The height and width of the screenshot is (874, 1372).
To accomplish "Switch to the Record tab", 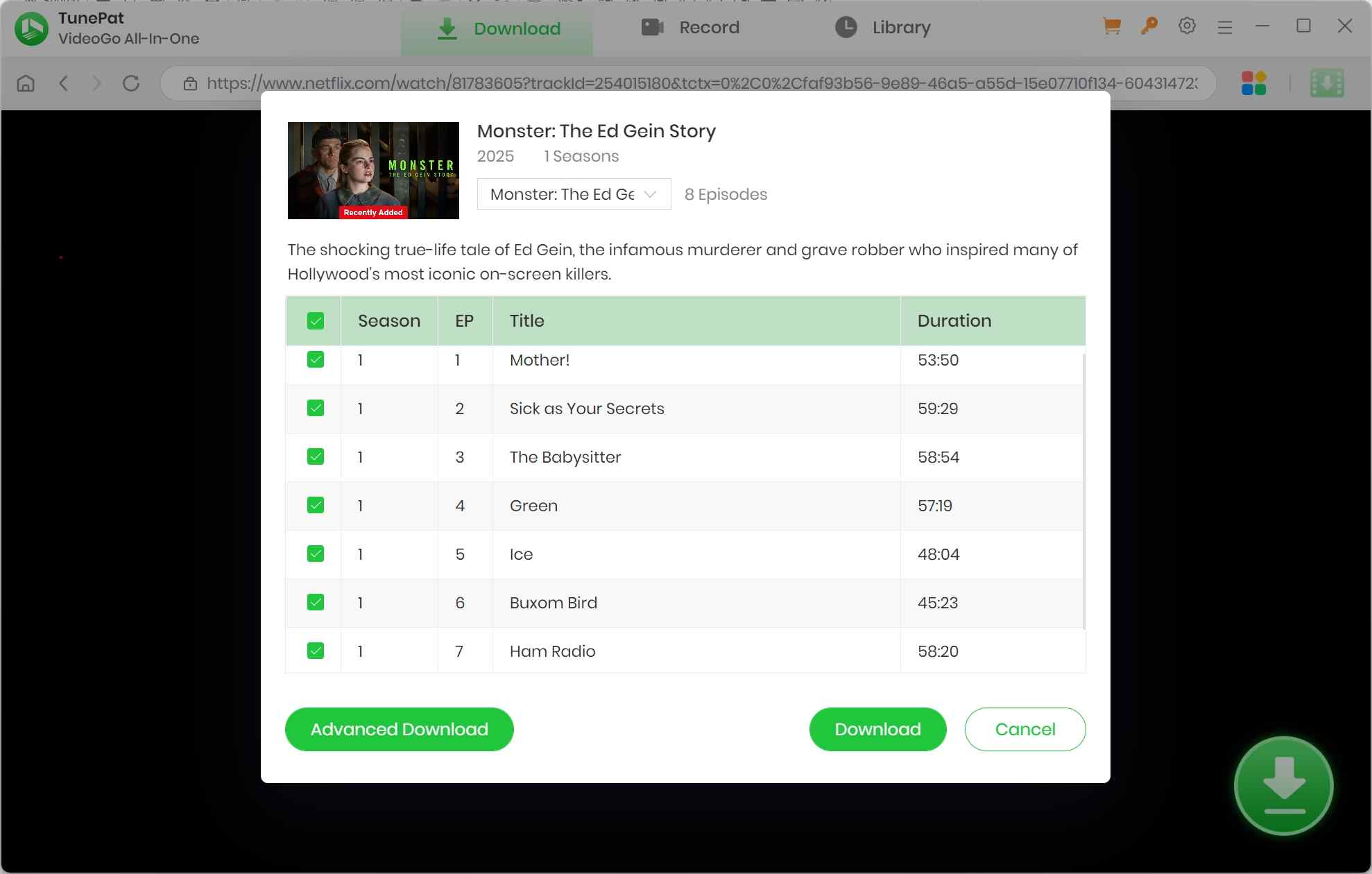I will pos(690,28).
